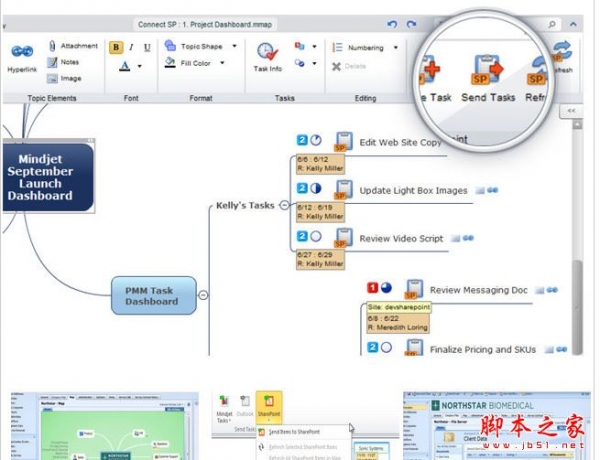600x460 pixels.
Task: Click the vertical scrollbar thumb
Action: point(578,306)
